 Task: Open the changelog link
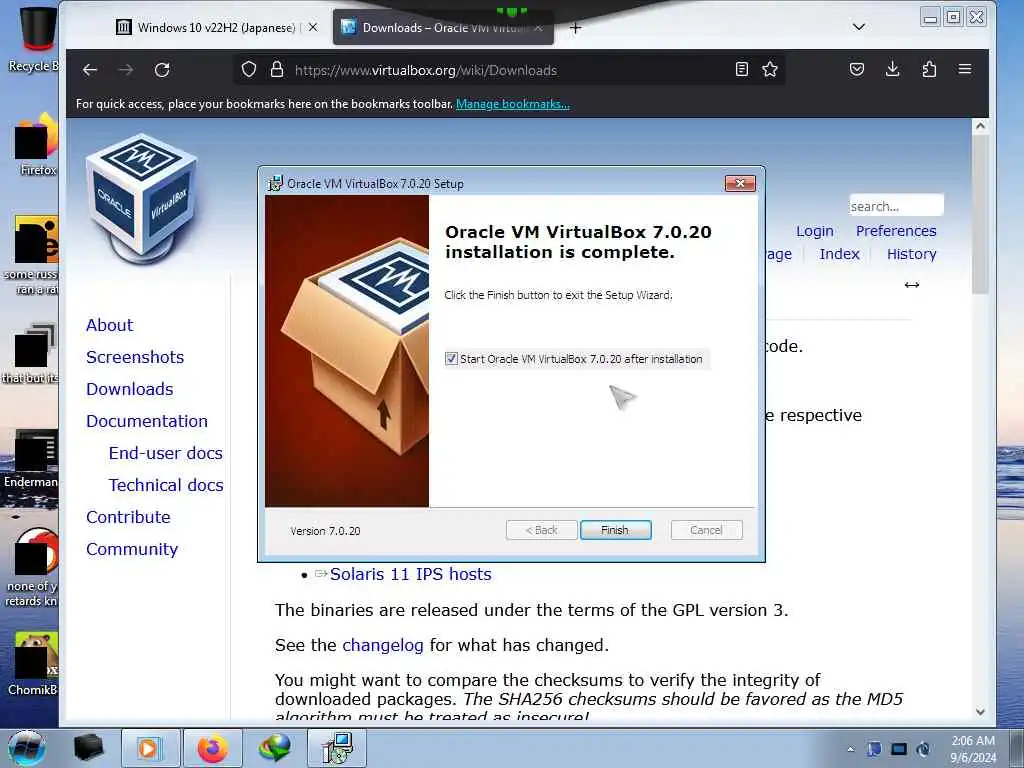coord(383,645)
